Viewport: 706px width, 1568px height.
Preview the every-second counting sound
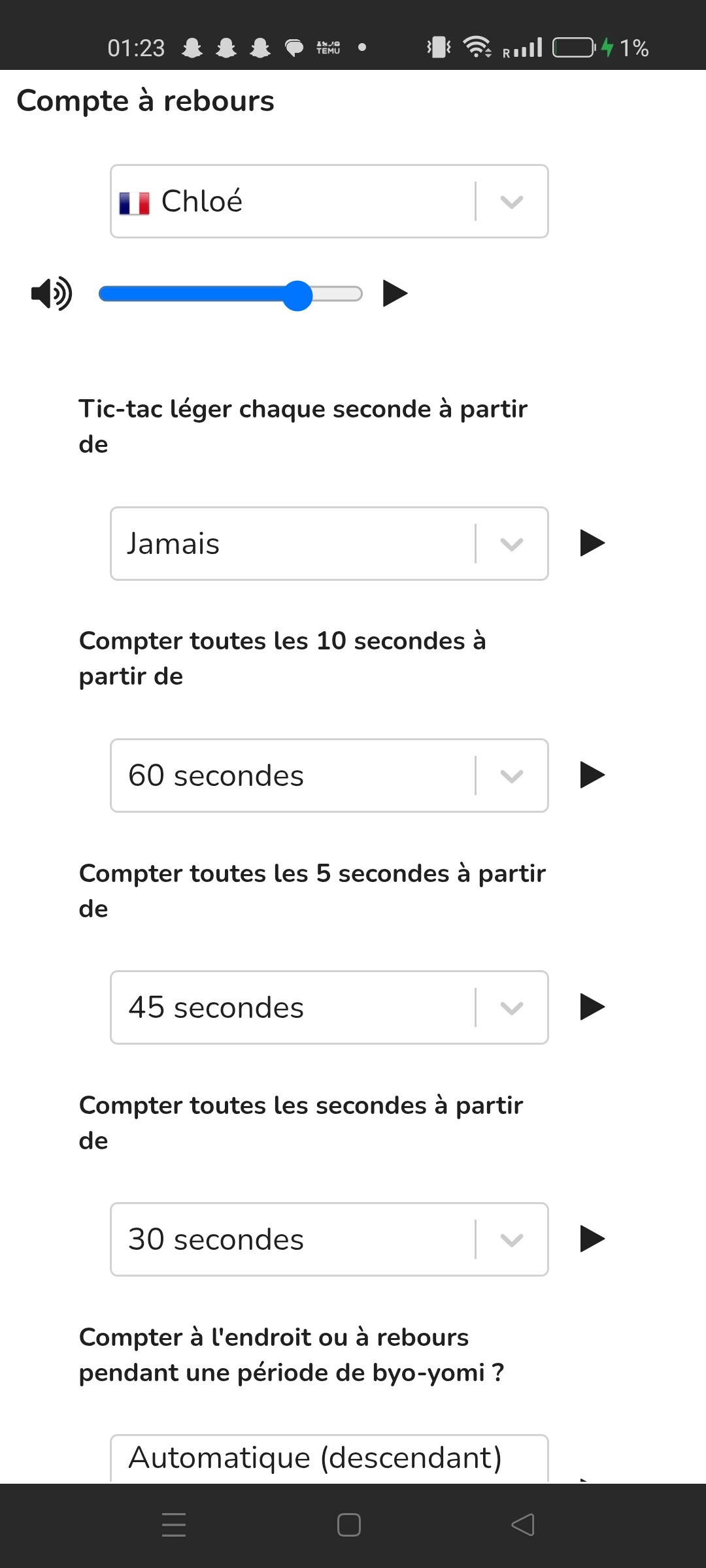tap(592, 1239)
